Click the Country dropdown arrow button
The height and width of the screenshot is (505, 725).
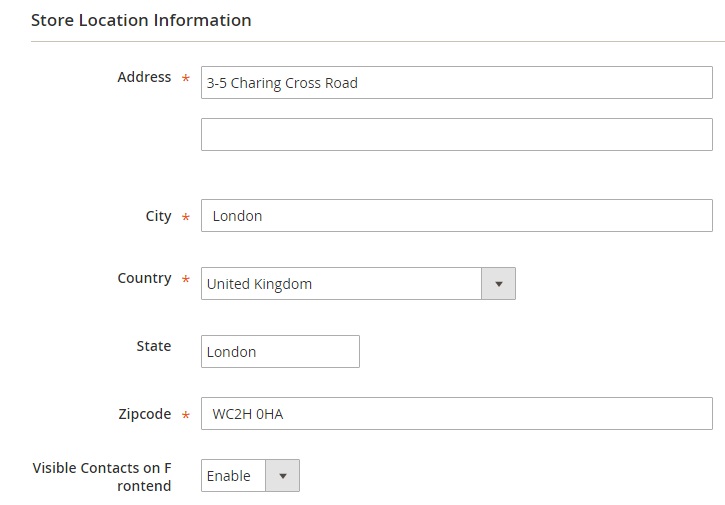point(498,283)
